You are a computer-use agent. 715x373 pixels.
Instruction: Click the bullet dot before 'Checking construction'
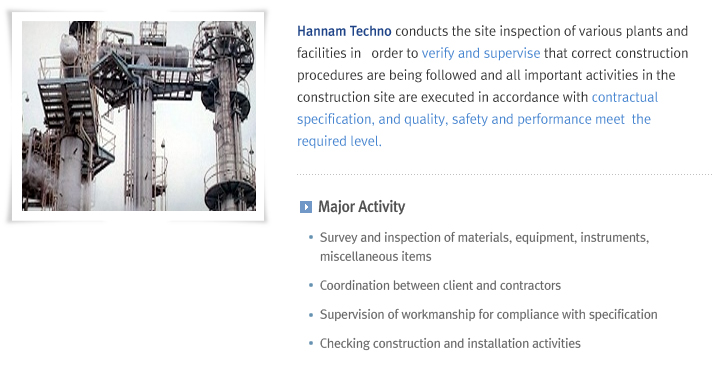pyautogui.click(x=311, y=343)
